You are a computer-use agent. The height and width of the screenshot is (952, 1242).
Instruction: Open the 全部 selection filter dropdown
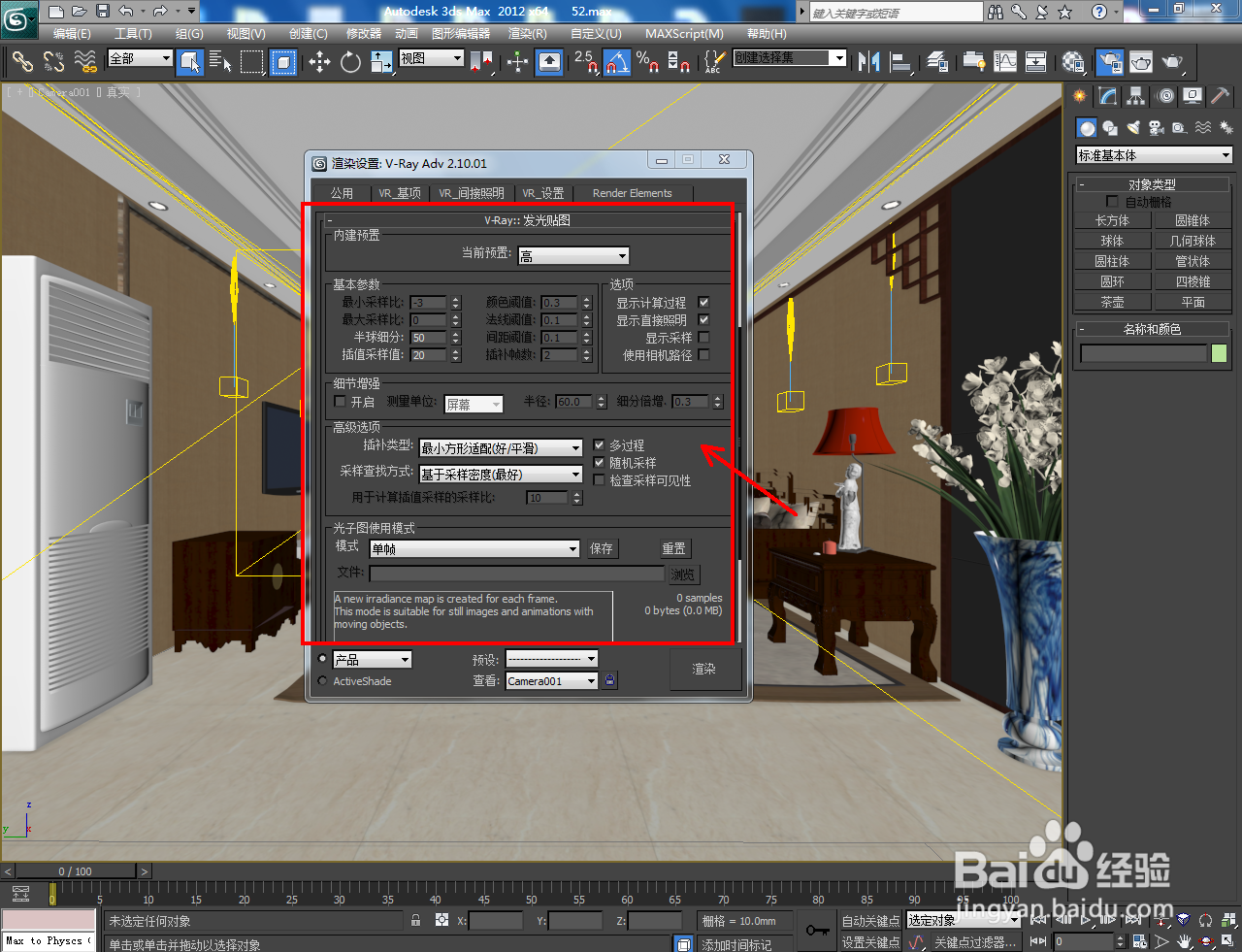pos(140,59)
